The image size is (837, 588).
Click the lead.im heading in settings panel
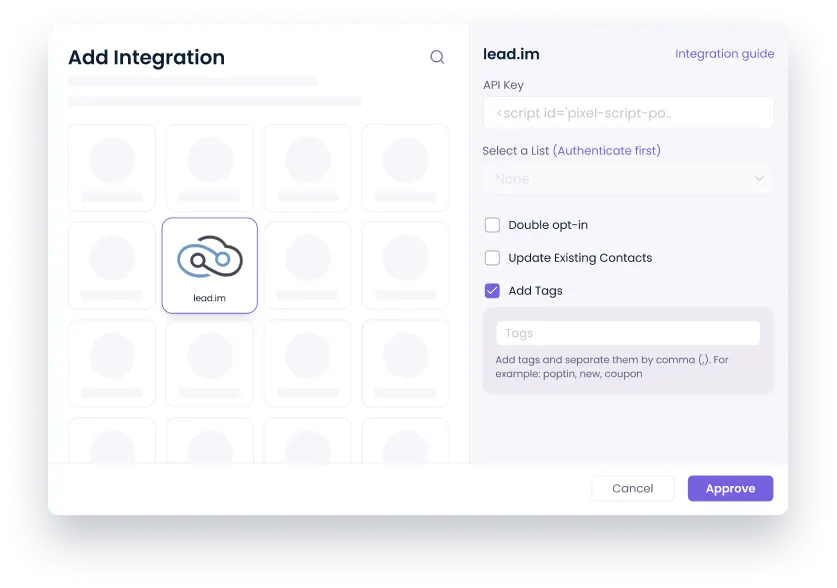(511, 54)
